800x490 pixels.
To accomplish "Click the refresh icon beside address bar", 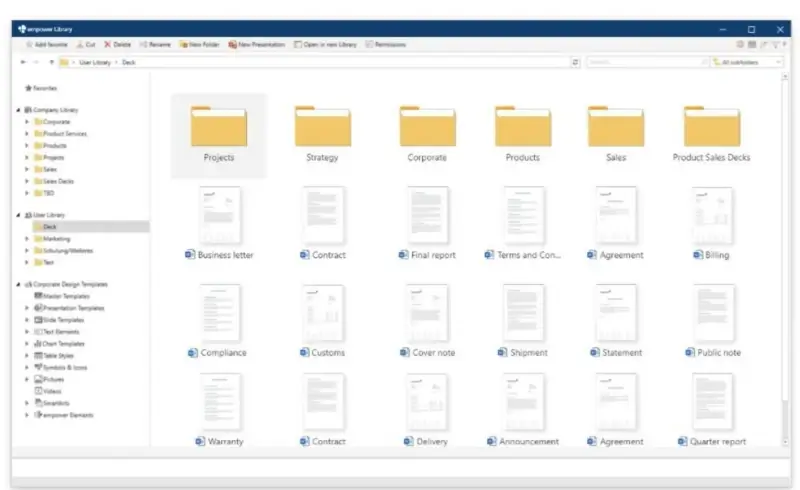I will point(575,62).
